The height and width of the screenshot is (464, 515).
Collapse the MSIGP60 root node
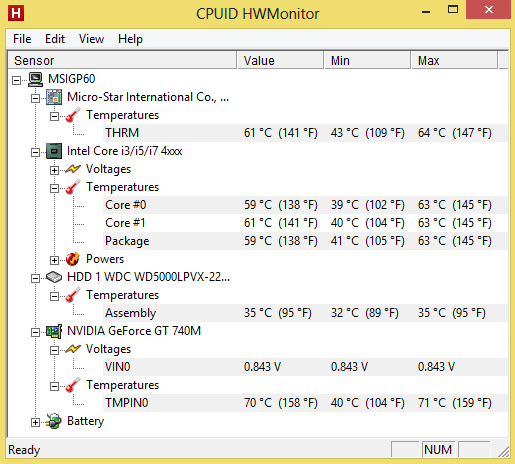tap(16, 80)
